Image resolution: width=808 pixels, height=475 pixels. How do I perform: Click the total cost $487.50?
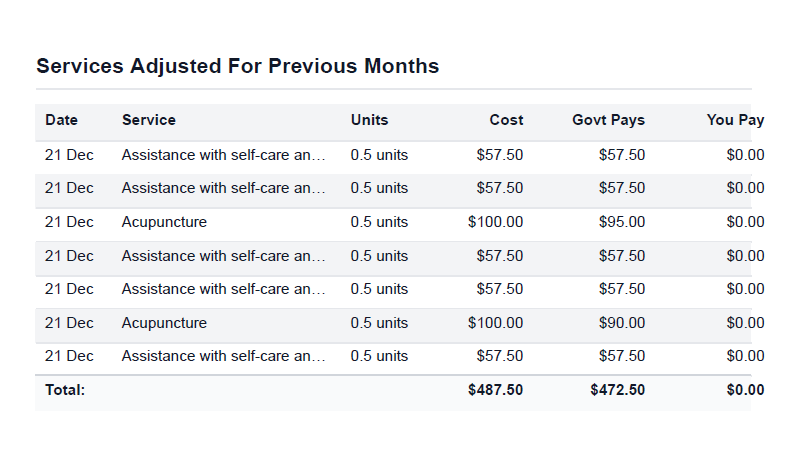tap(495, 390)
